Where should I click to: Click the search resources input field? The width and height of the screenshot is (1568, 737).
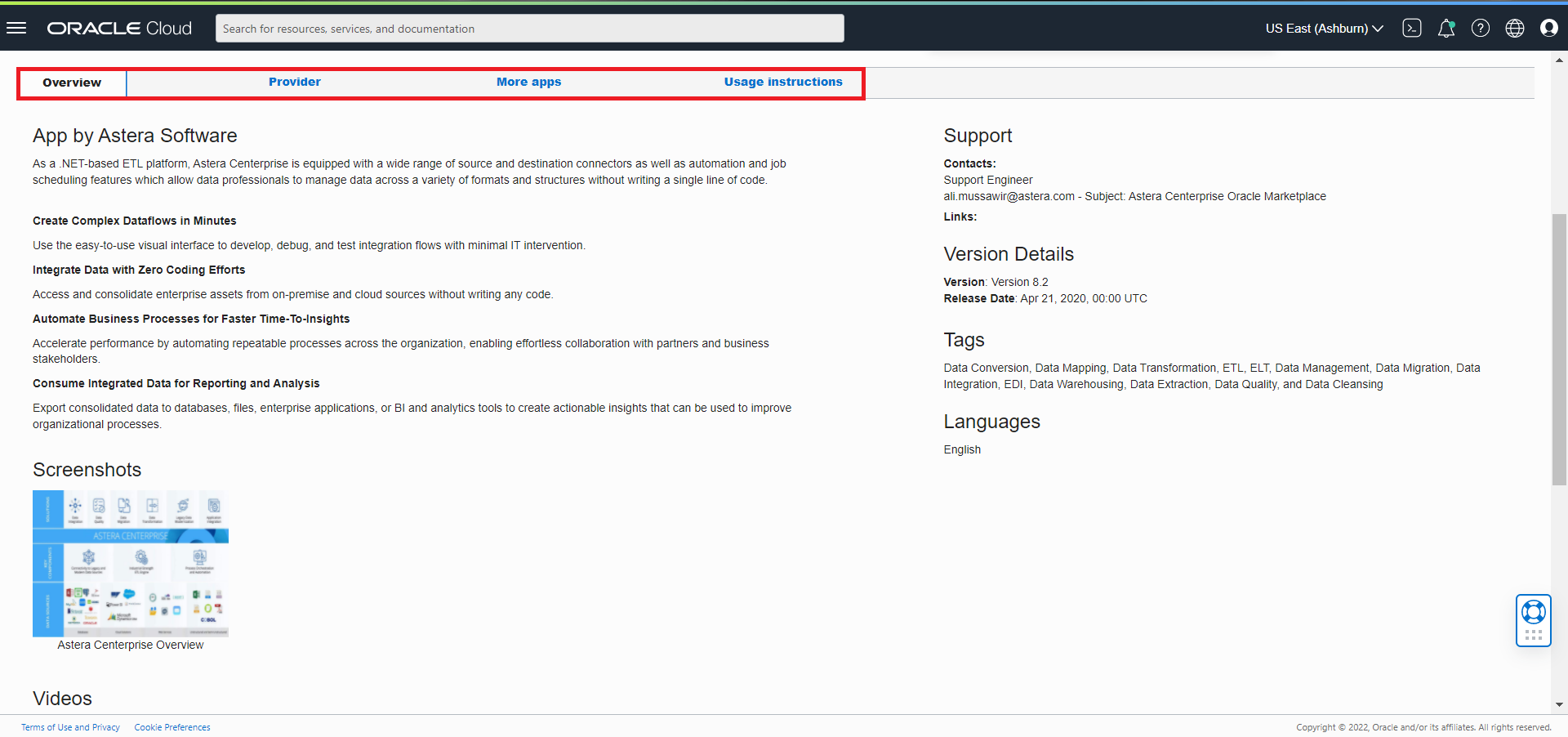529,29
